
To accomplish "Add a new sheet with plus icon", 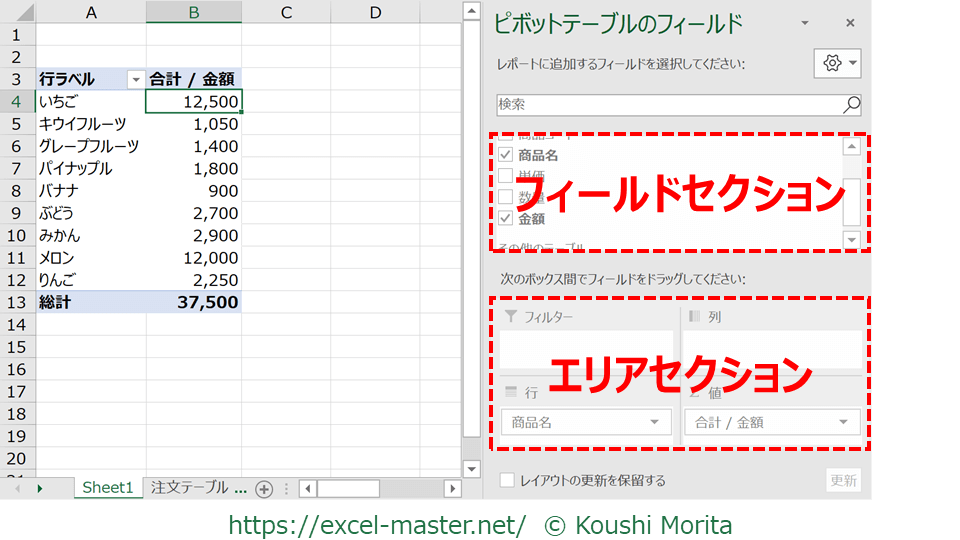I will coord(264,489).
